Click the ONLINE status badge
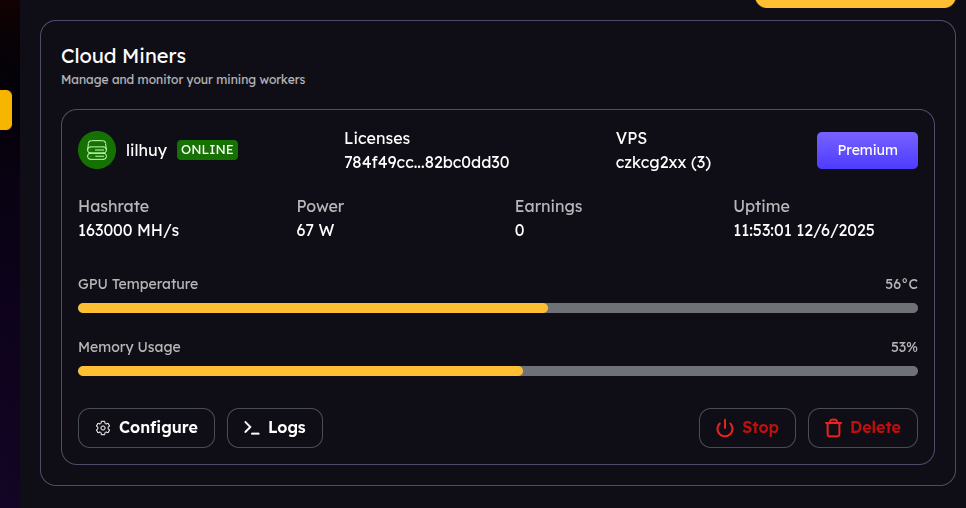966x508 pixels. (x=207, y=150)
